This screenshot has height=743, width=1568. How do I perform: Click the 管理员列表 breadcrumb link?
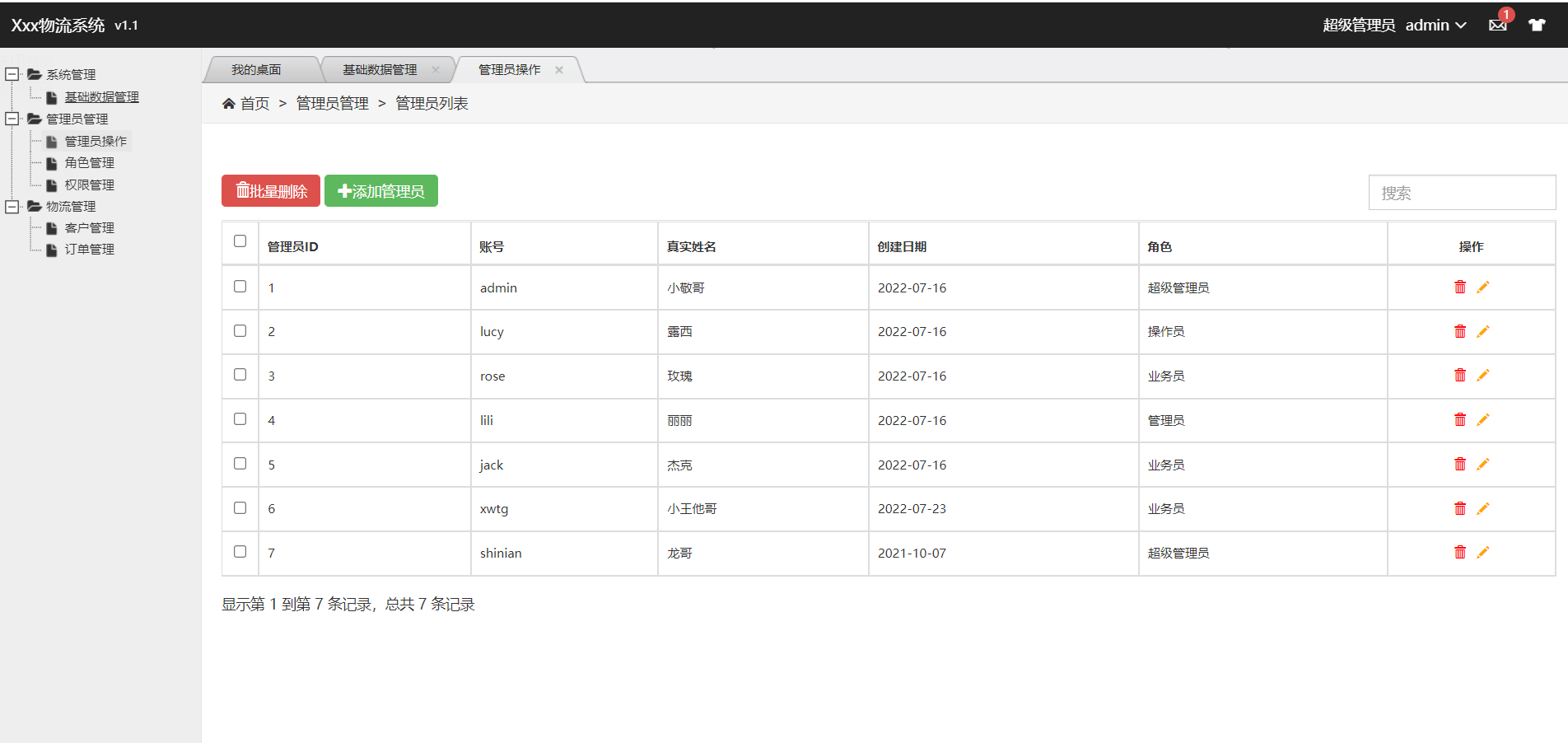point(432,103)
